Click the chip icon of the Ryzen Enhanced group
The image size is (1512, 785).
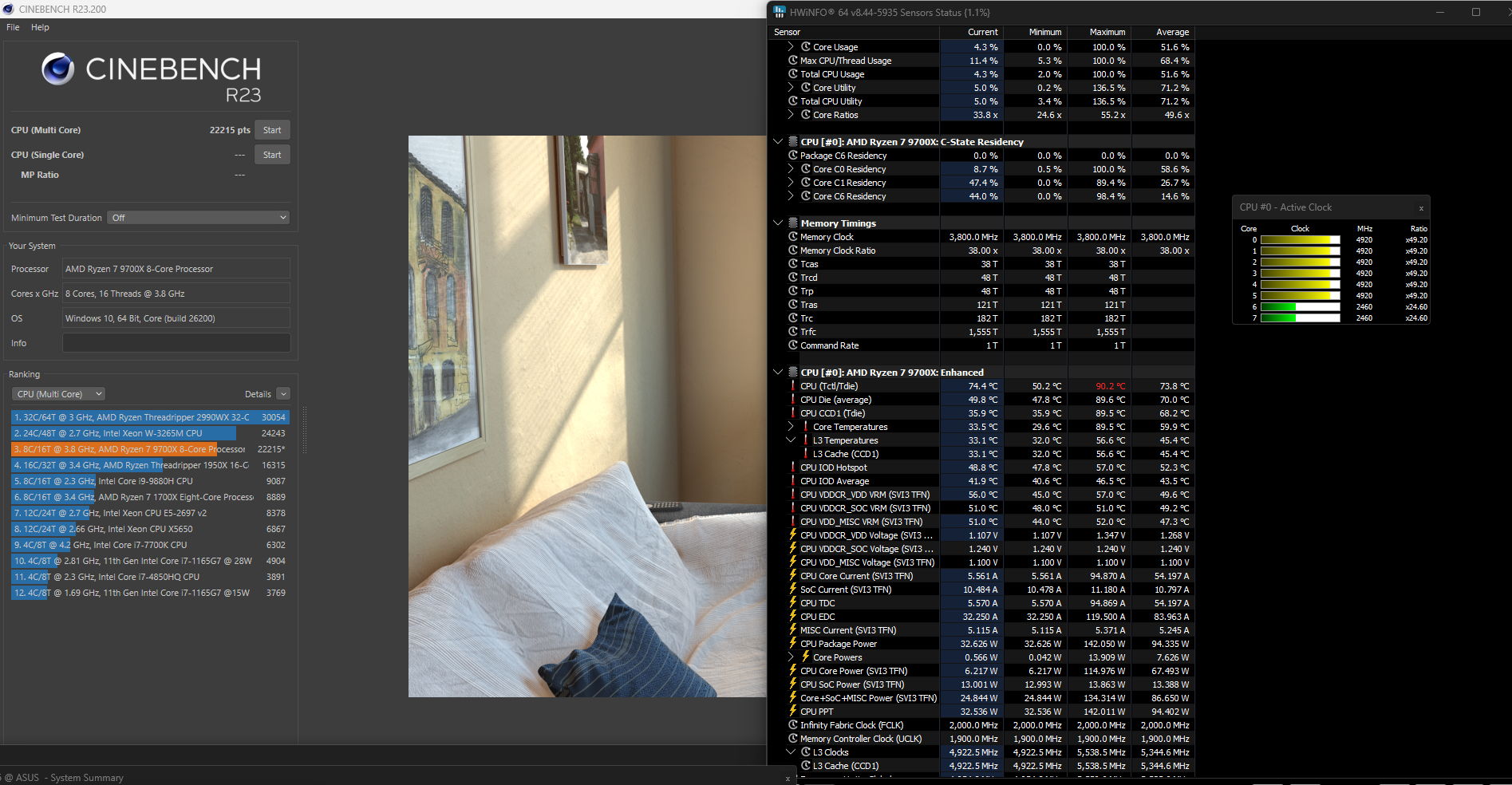793,372
